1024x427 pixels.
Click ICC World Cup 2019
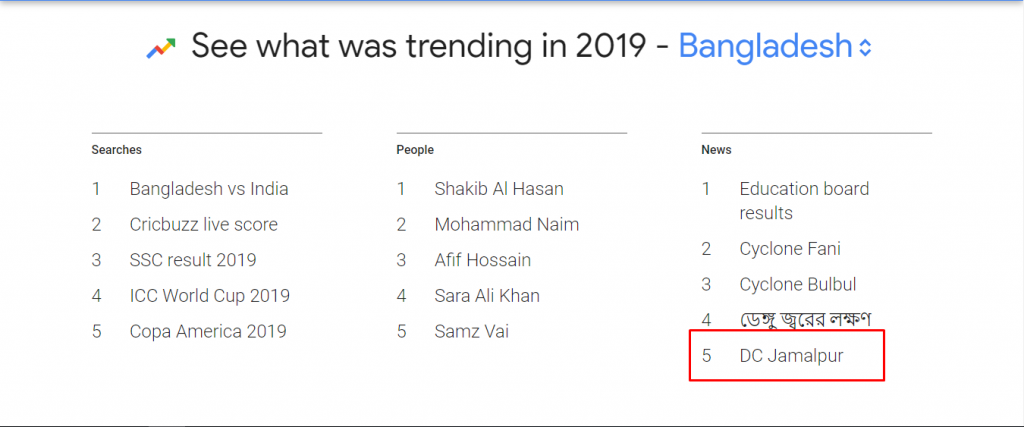click(x=209, y=296)
